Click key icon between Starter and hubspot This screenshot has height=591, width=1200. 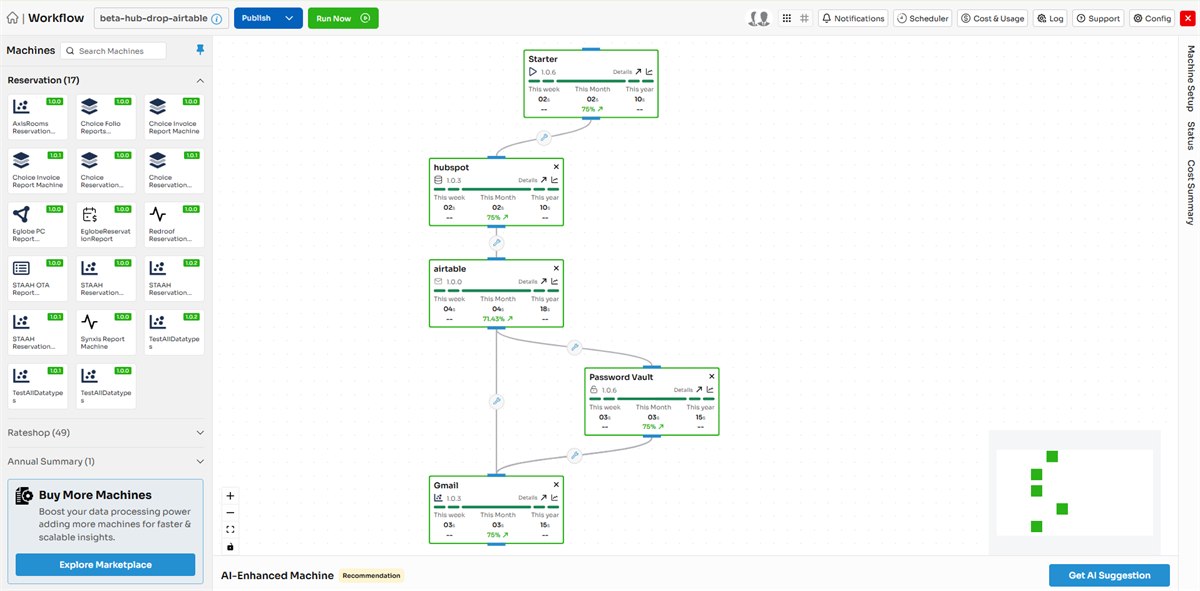544,137
